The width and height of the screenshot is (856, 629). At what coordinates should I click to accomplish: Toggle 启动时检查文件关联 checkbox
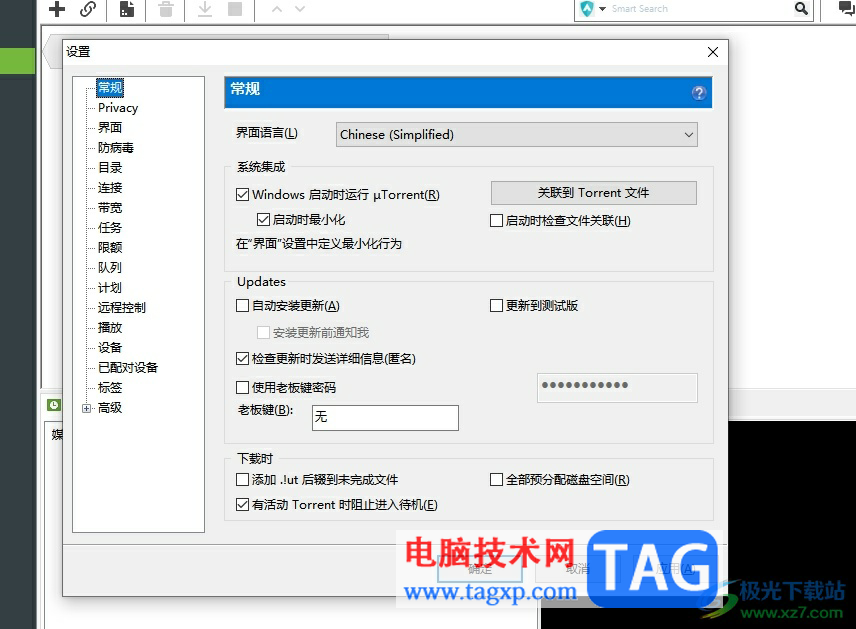(x=496, y=221)
